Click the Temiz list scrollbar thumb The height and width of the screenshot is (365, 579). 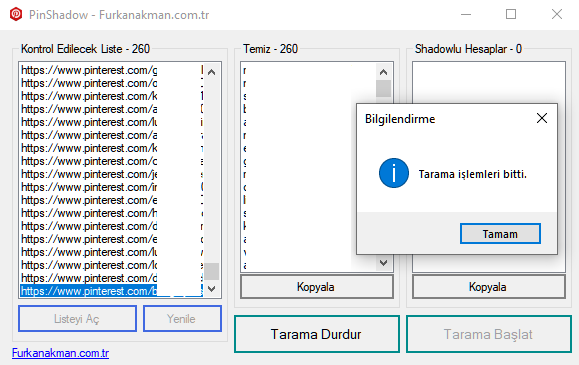click(x=384, y=88)
